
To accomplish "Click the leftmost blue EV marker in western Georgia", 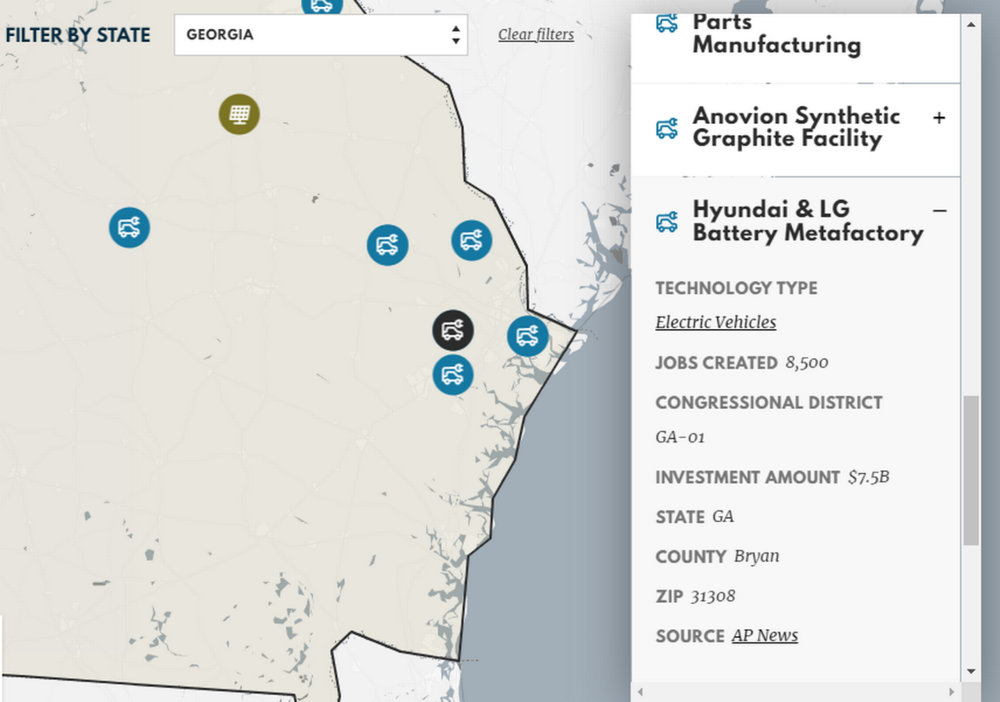I will point(129,228).
